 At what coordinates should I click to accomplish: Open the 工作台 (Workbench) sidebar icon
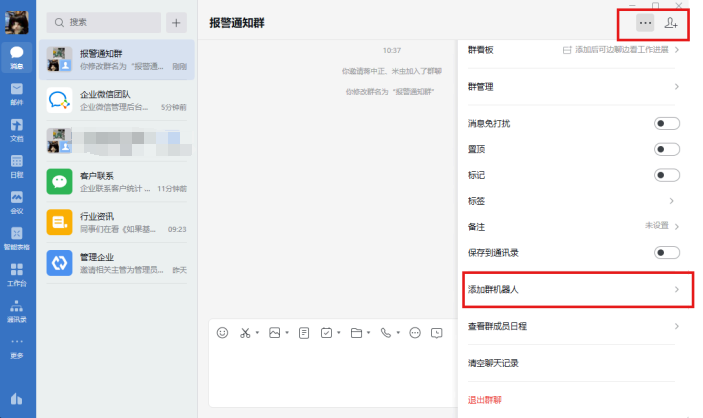[x=17, y=275]
